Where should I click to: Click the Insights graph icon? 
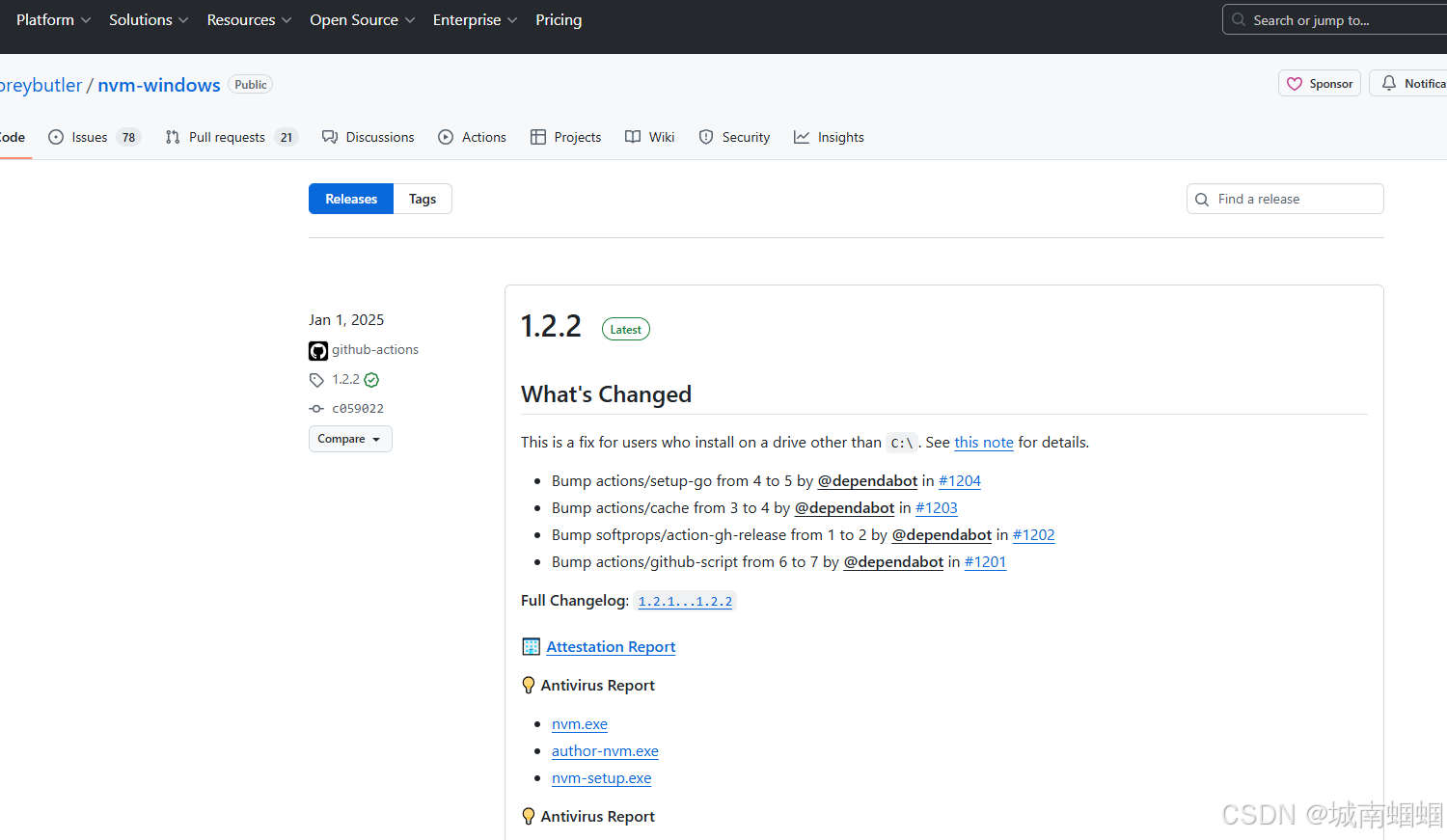(x=802, y=137)
